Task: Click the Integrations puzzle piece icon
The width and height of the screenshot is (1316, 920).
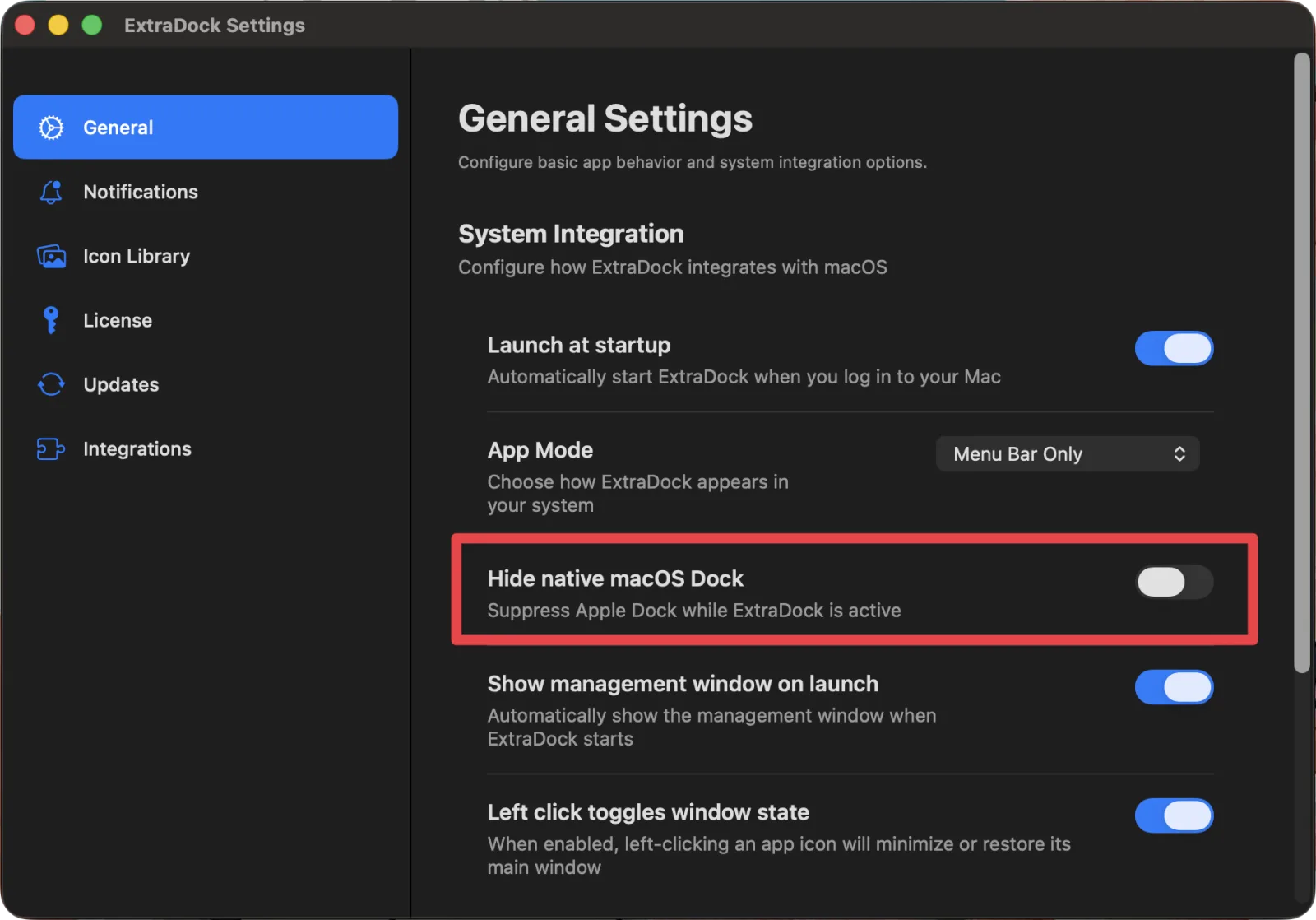Action: [51, 448]
